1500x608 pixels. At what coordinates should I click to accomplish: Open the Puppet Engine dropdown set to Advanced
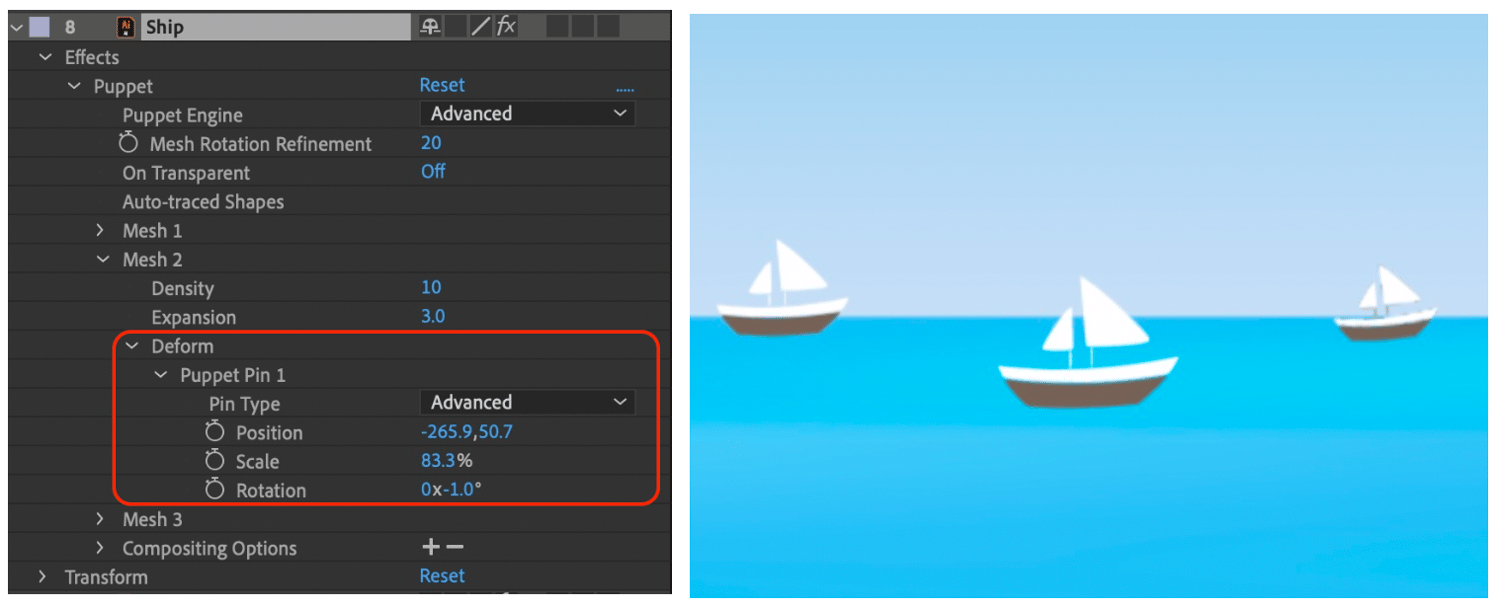pos(527,113)
